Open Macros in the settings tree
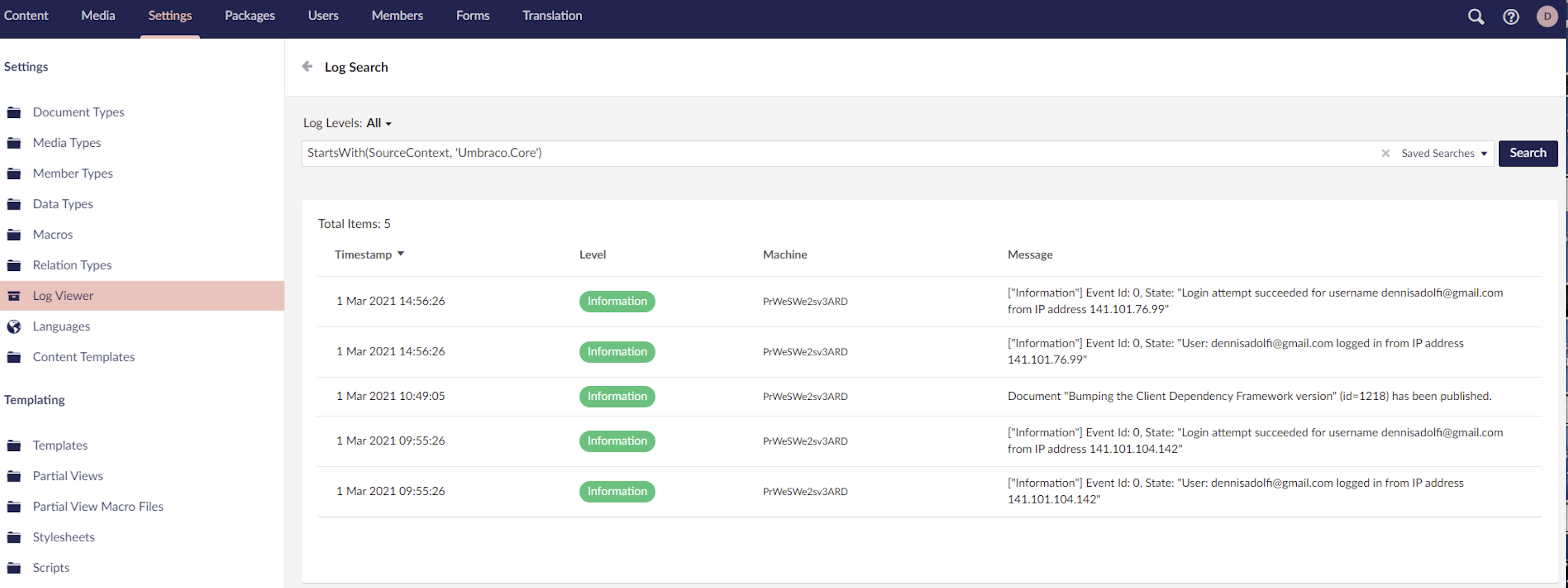The height and width of the screenshot is (588, 1568). click(53, 234)
